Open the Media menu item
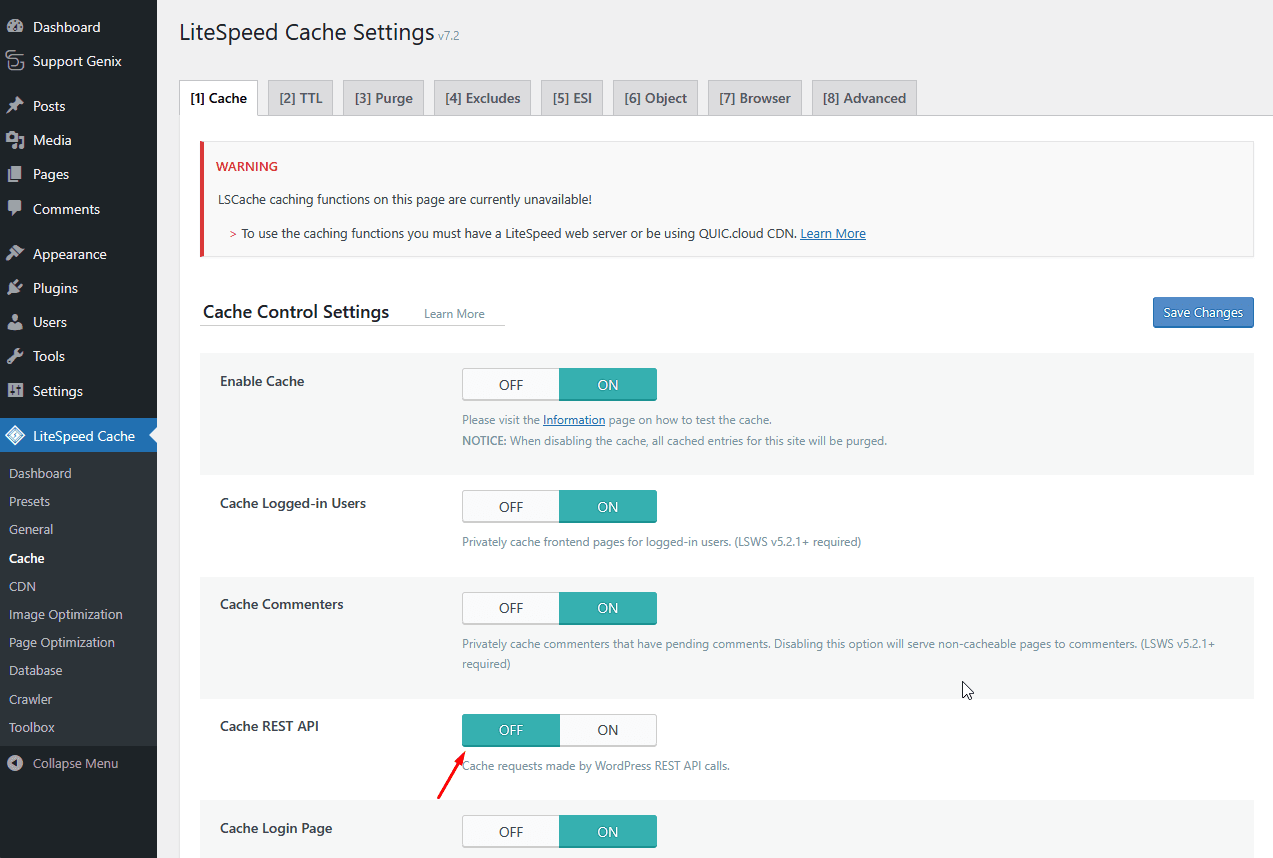 tap(78, 140)
